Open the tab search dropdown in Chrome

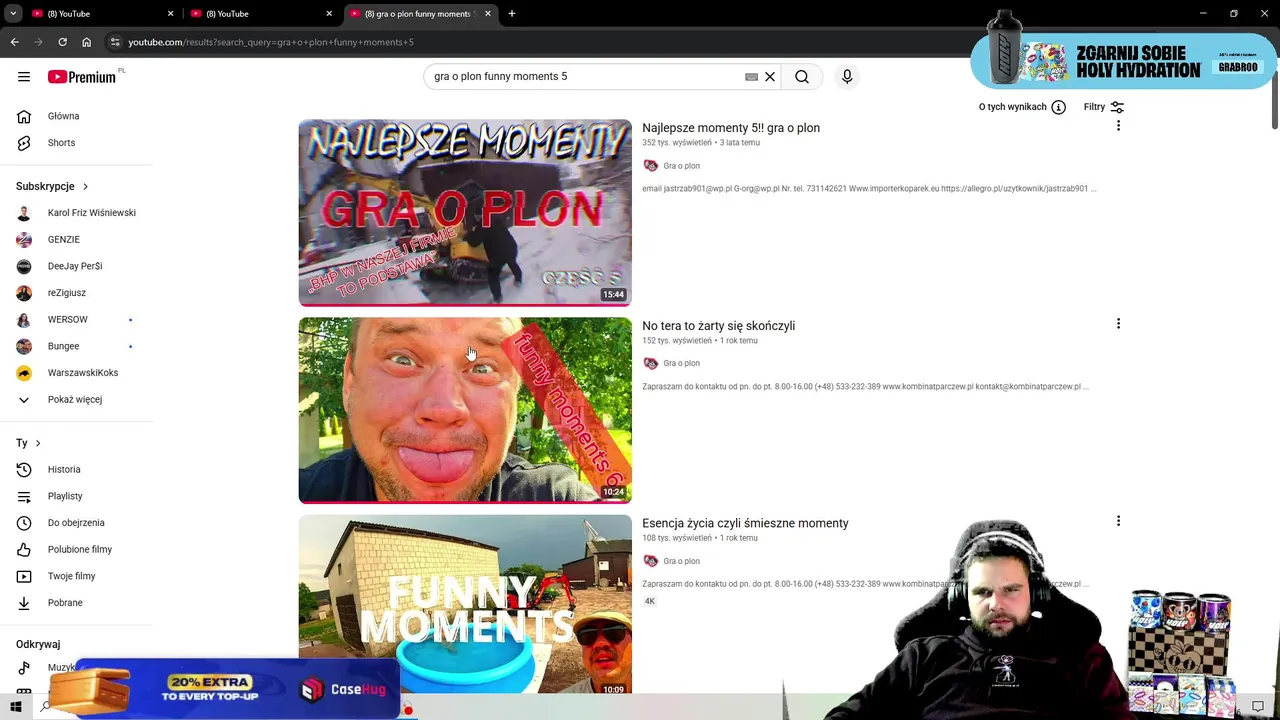coord(13,13)
